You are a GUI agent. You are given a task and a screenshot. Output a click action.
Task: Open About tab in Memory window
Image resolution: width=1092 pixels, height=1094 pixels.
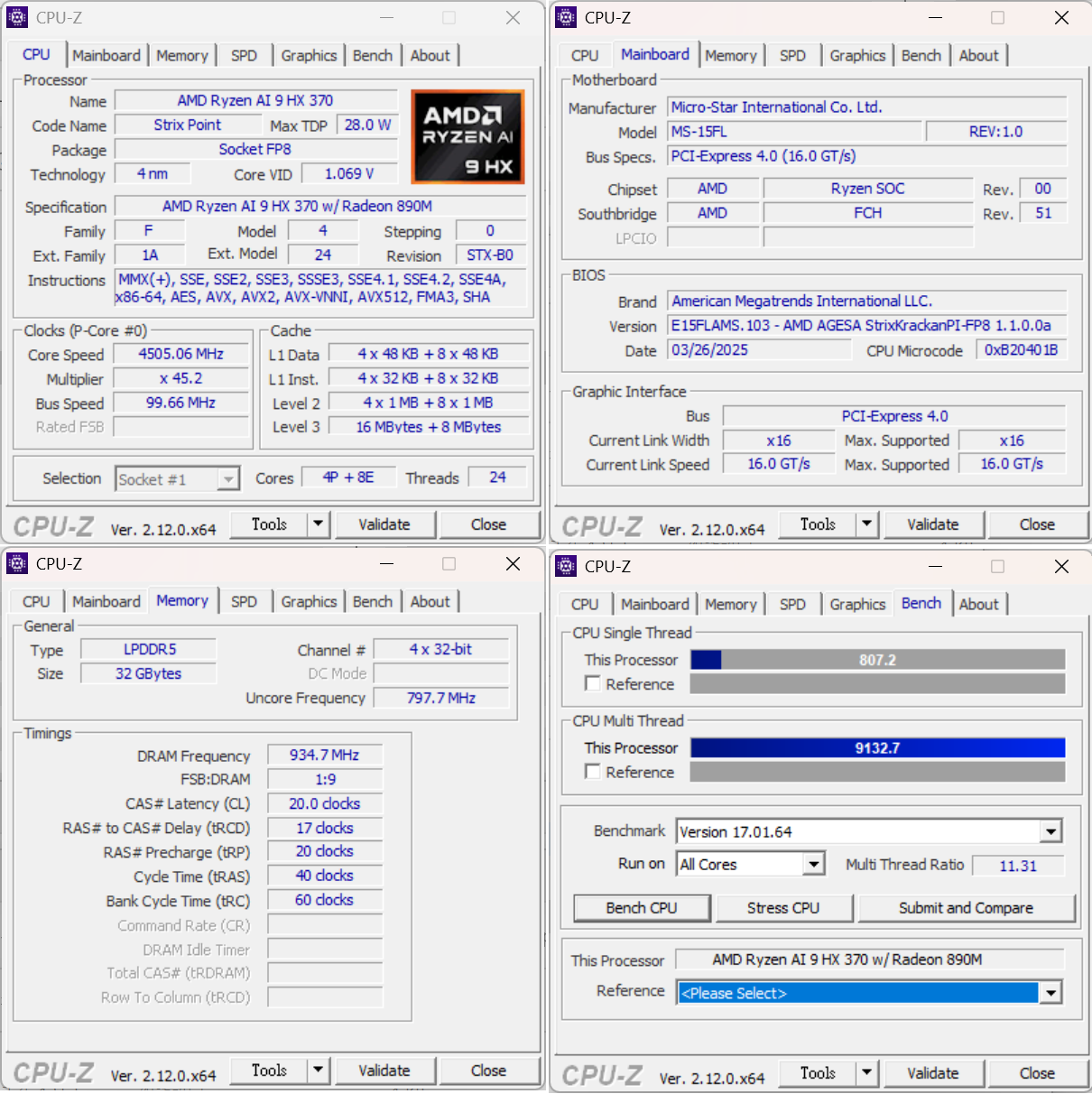430,601
